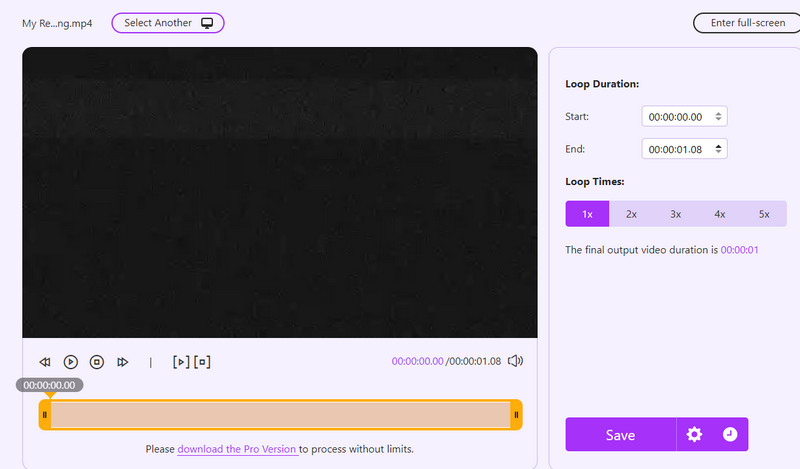Click the Start time stepper arrows
This screenshot has width=800, height=469.
pos(718,116)
